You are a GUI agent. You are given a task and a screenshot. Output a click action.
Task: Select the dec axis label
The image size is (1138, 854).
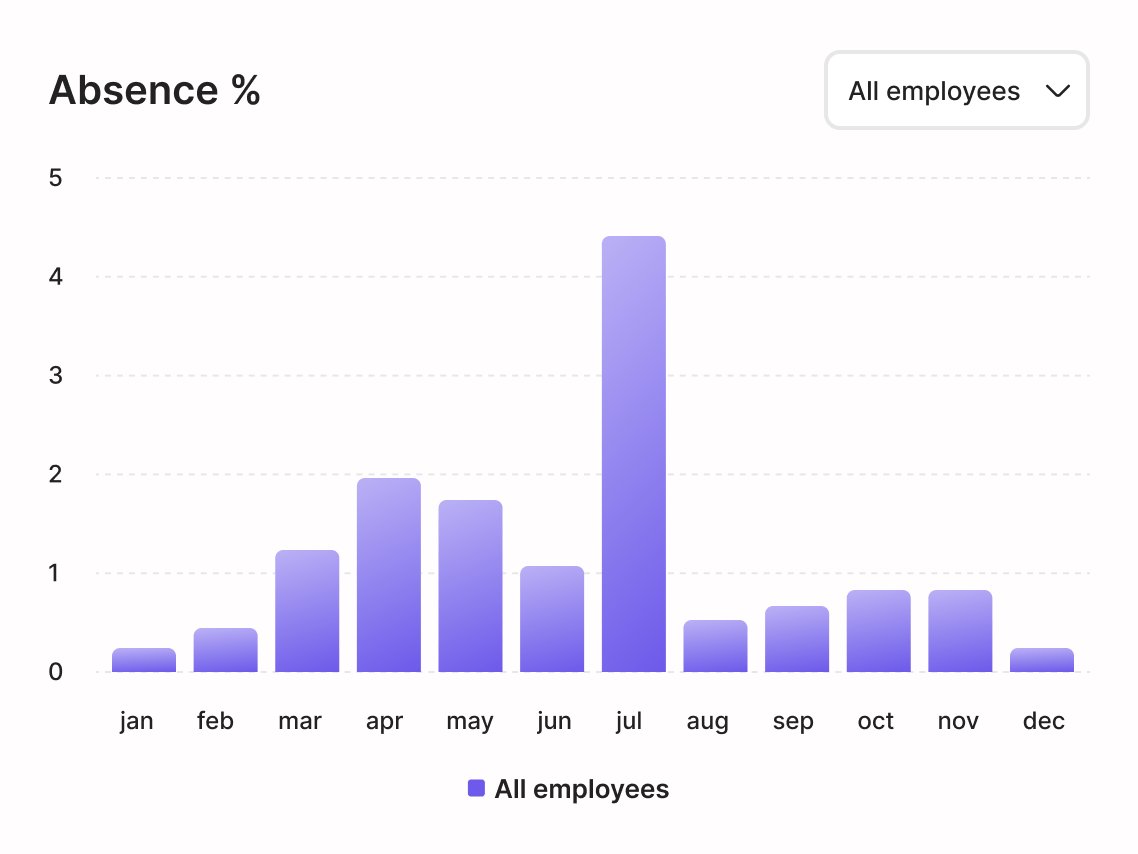pyautogui.click(x=1043, y=720)
